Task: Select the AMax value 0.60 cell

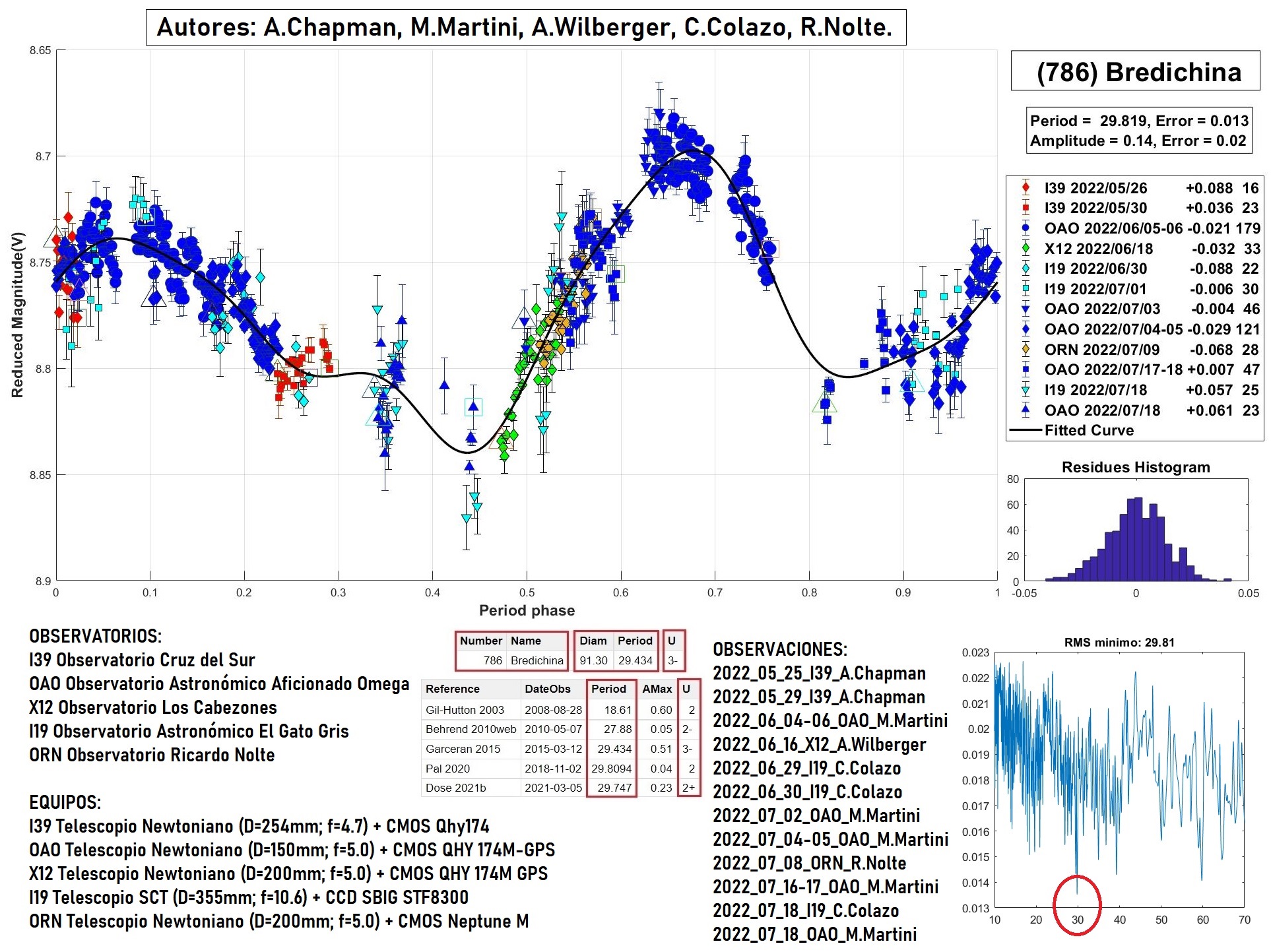Action: [x=657, y=710]
